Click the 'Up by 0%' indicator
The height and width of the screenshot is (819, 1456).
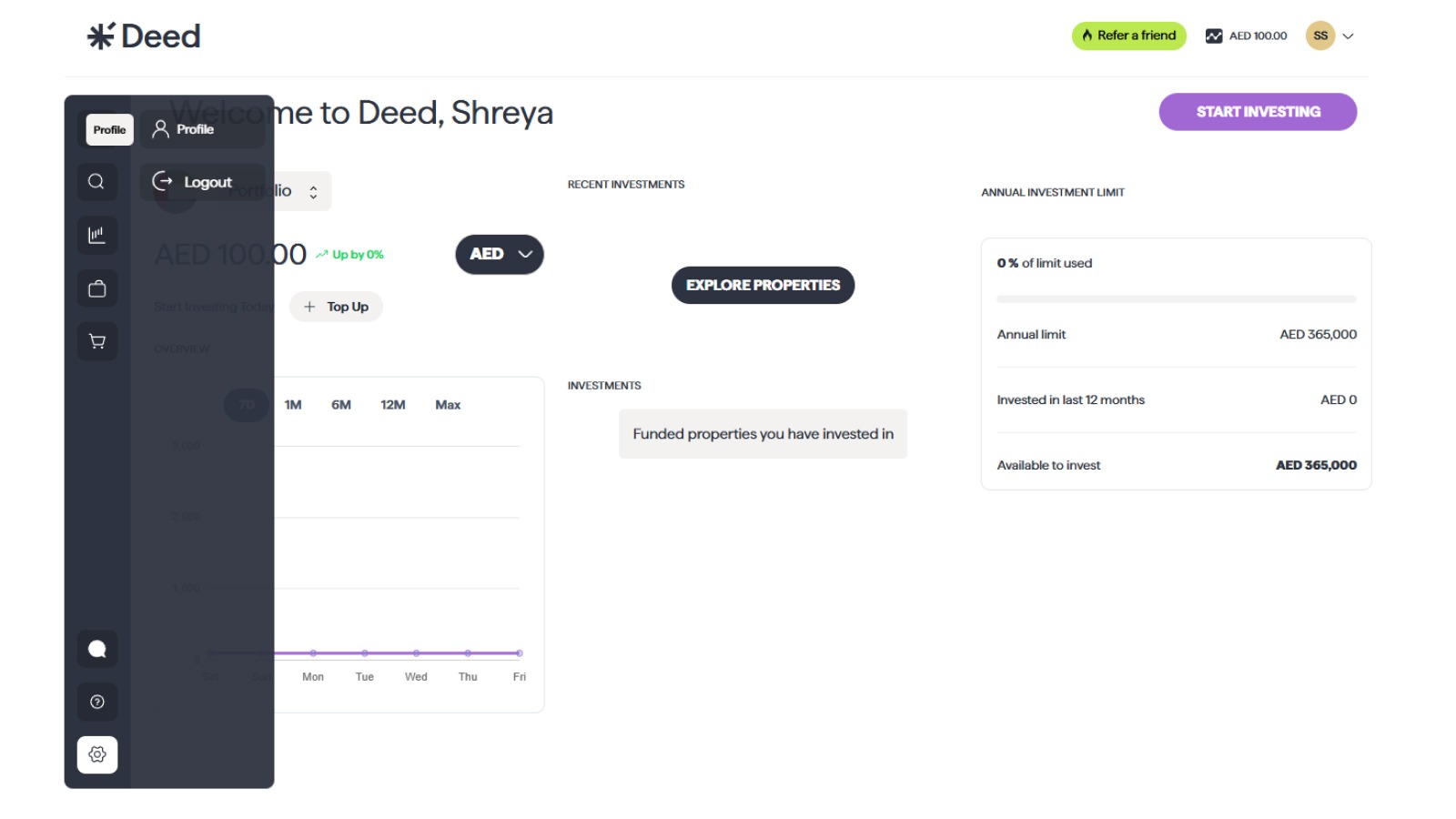pos(349,255)
